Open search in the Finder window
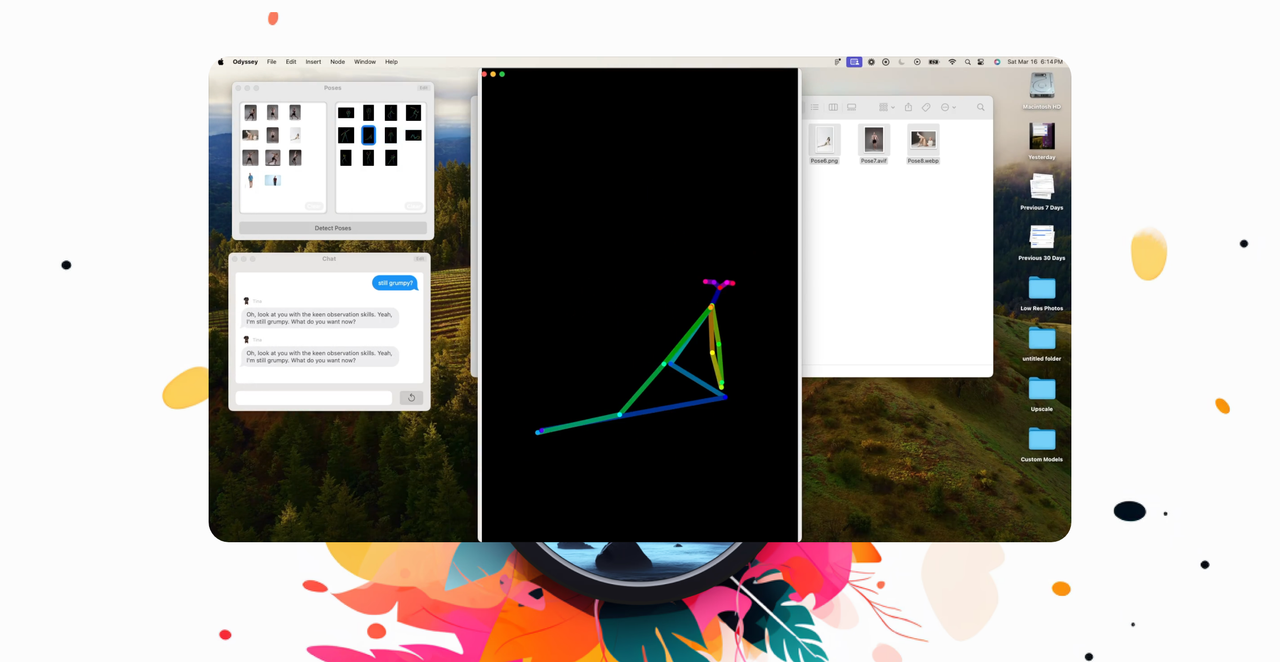The width and height of the screenshot is (1280, 662). pyautogui.click(x=981, y=107)
